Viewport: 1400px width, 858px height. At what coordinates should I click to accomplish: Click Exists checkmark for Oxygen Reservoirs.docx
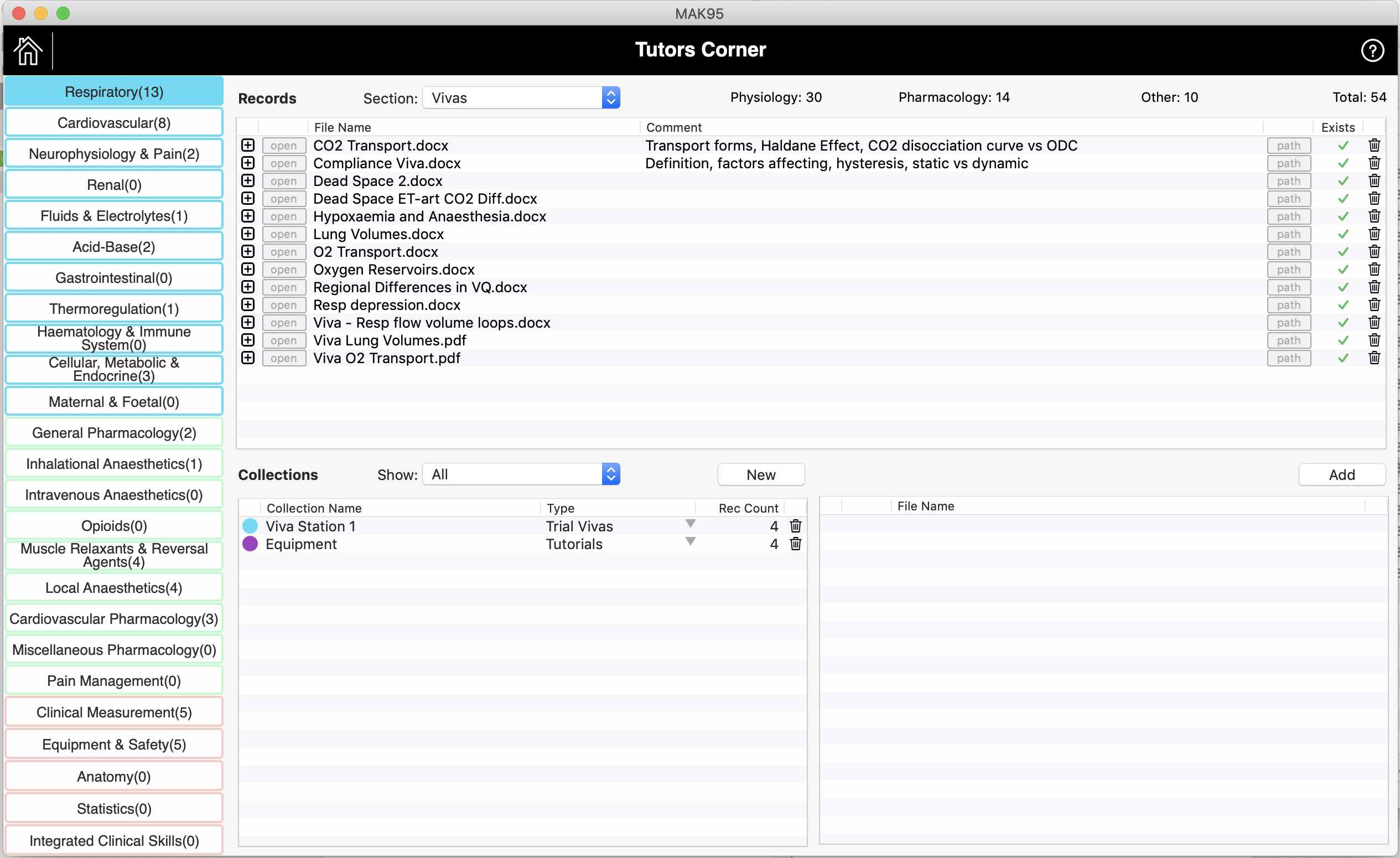pos(1342,270)
